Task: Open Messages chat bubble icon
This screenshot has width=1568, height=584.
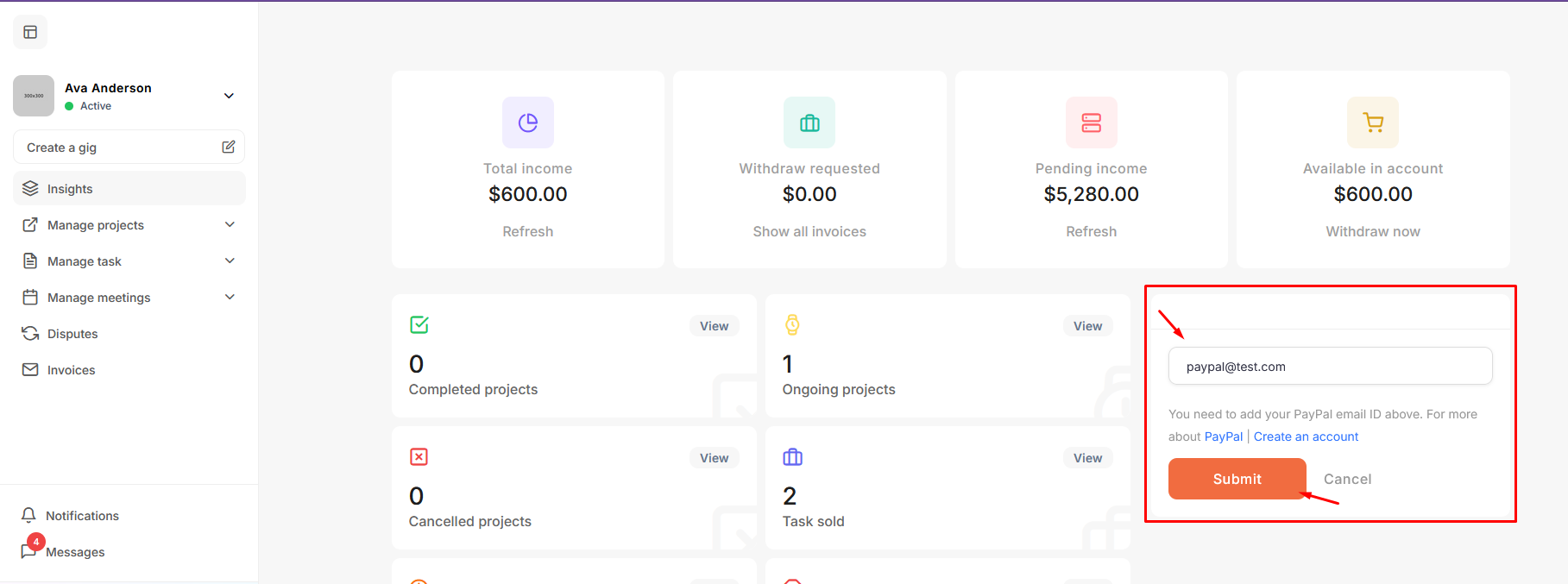Action: tap(29, 552)
